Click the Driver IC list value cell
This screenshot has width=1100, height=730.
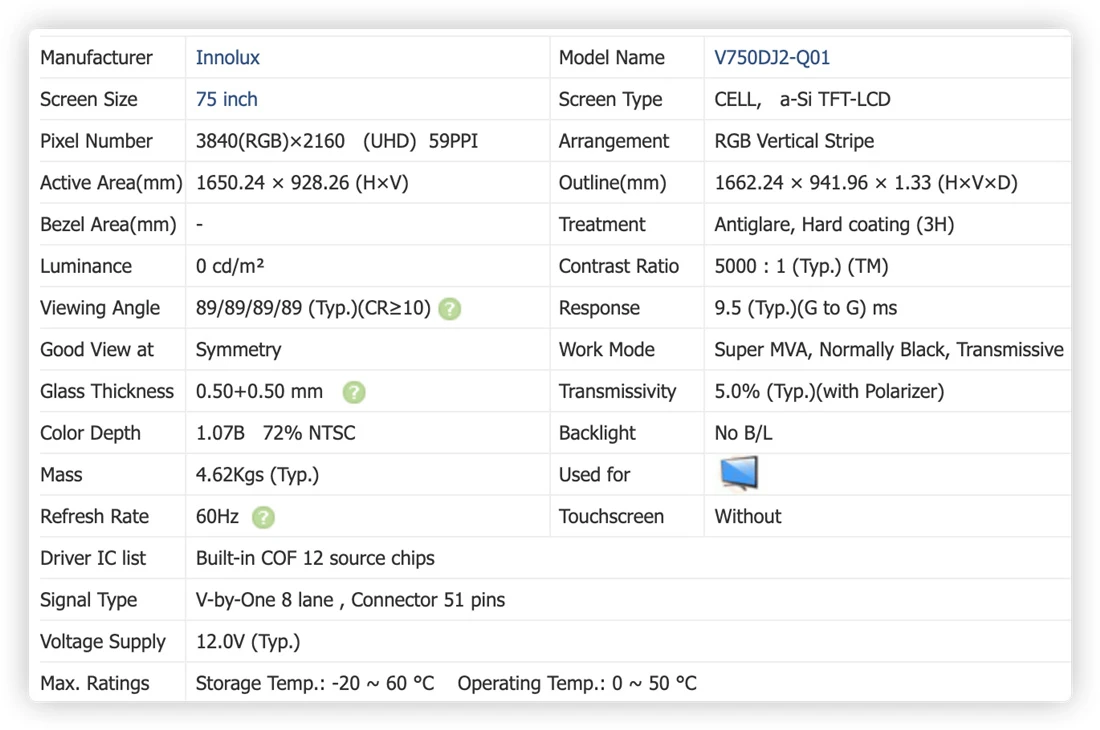(628, 558)
